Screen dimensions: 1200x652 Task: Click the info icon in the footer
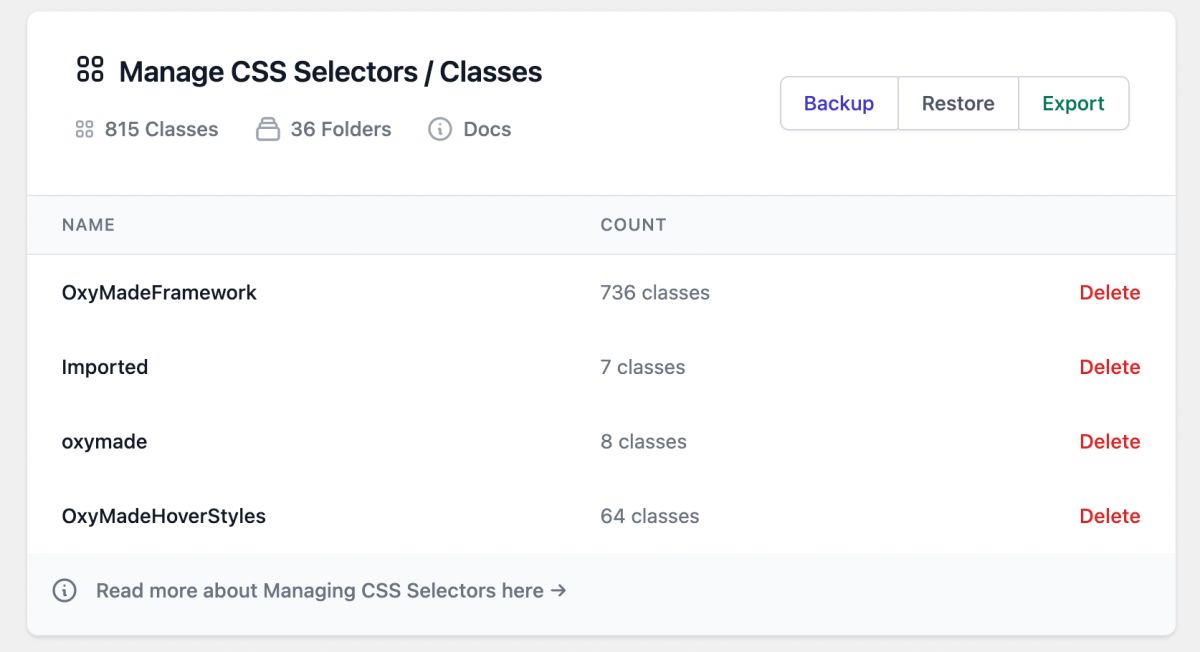tap(64, 590)
